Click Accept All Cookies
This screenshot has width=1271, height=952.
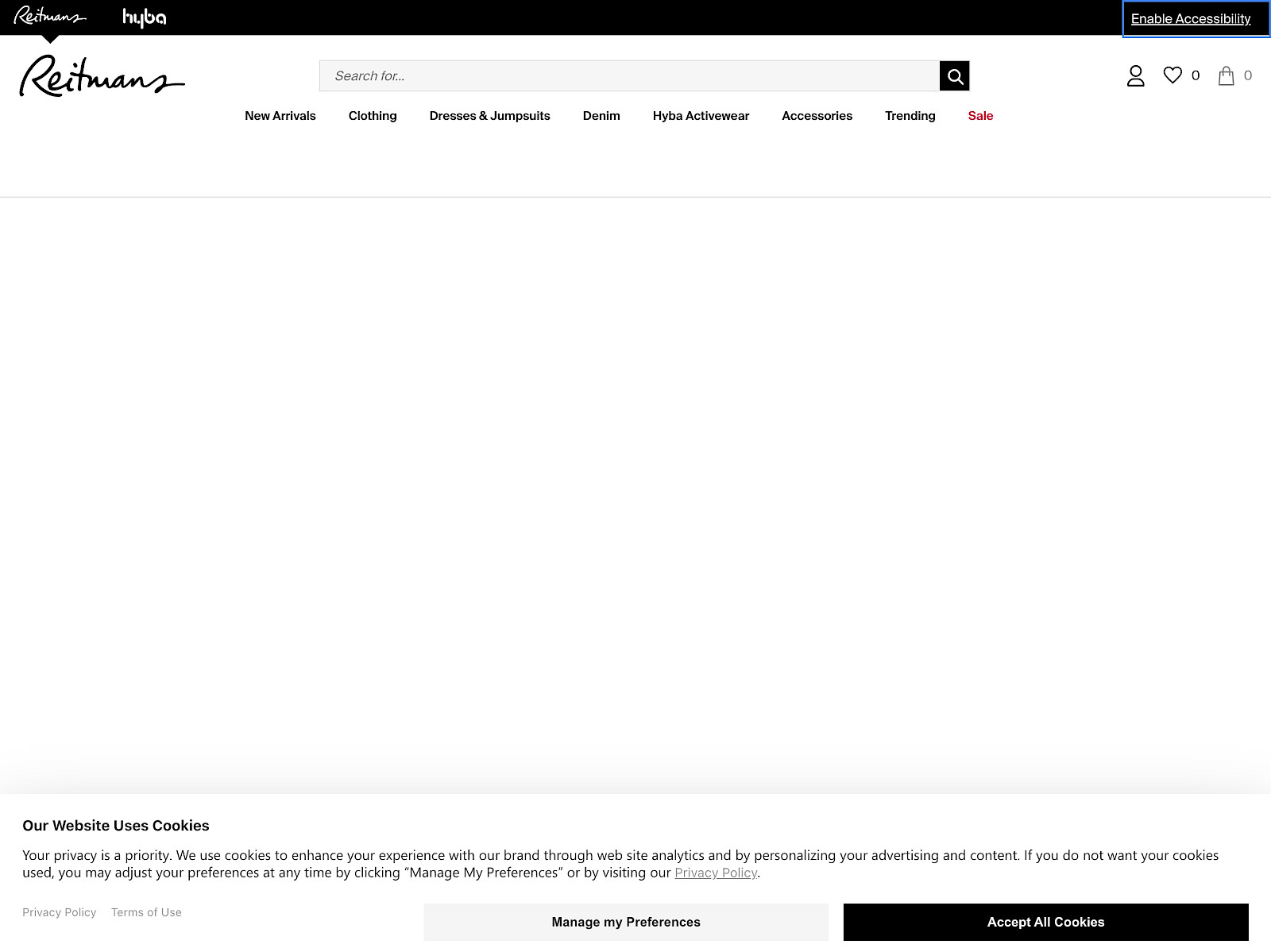[1045, 922]
